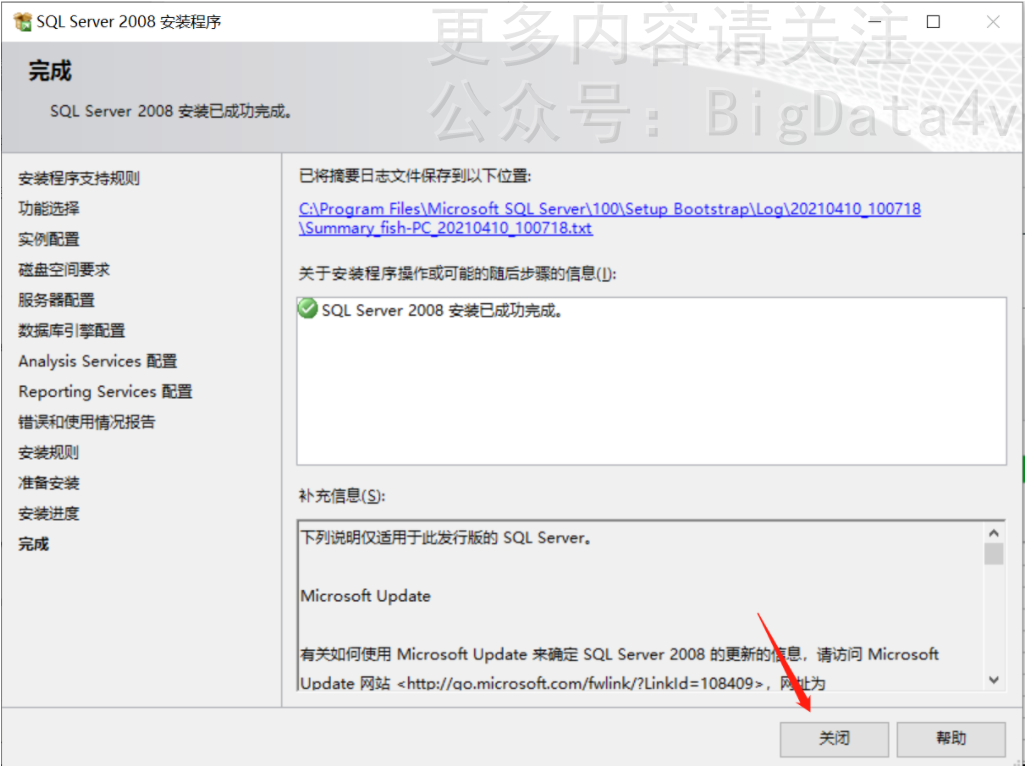
Task: Click the green success checkmark icon
Action: [307, 309]
